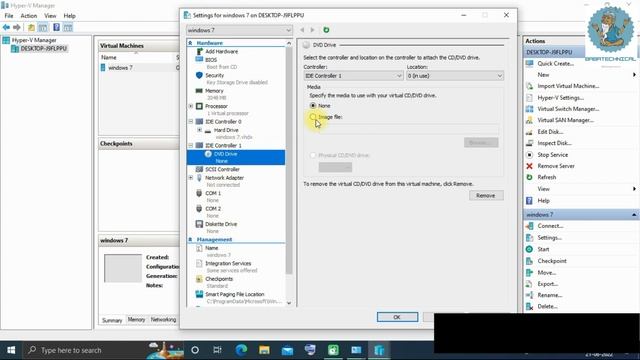This screenshot has width=640, height=360.
Task: Click Quick Create in Actions pane
Action: point(555,63)
